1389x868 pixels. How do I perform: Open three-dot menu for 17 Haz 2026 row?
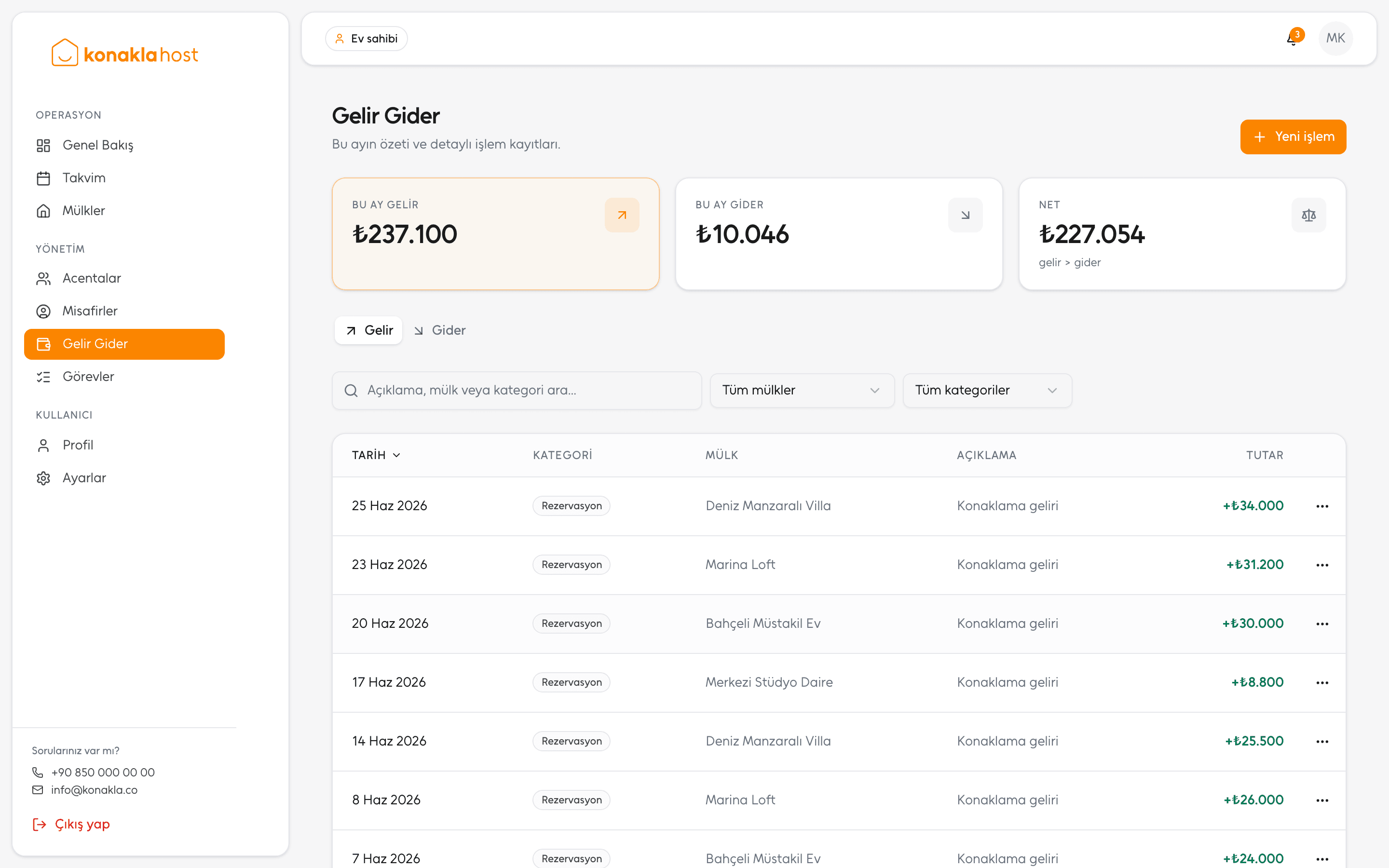pos(1322,682)
